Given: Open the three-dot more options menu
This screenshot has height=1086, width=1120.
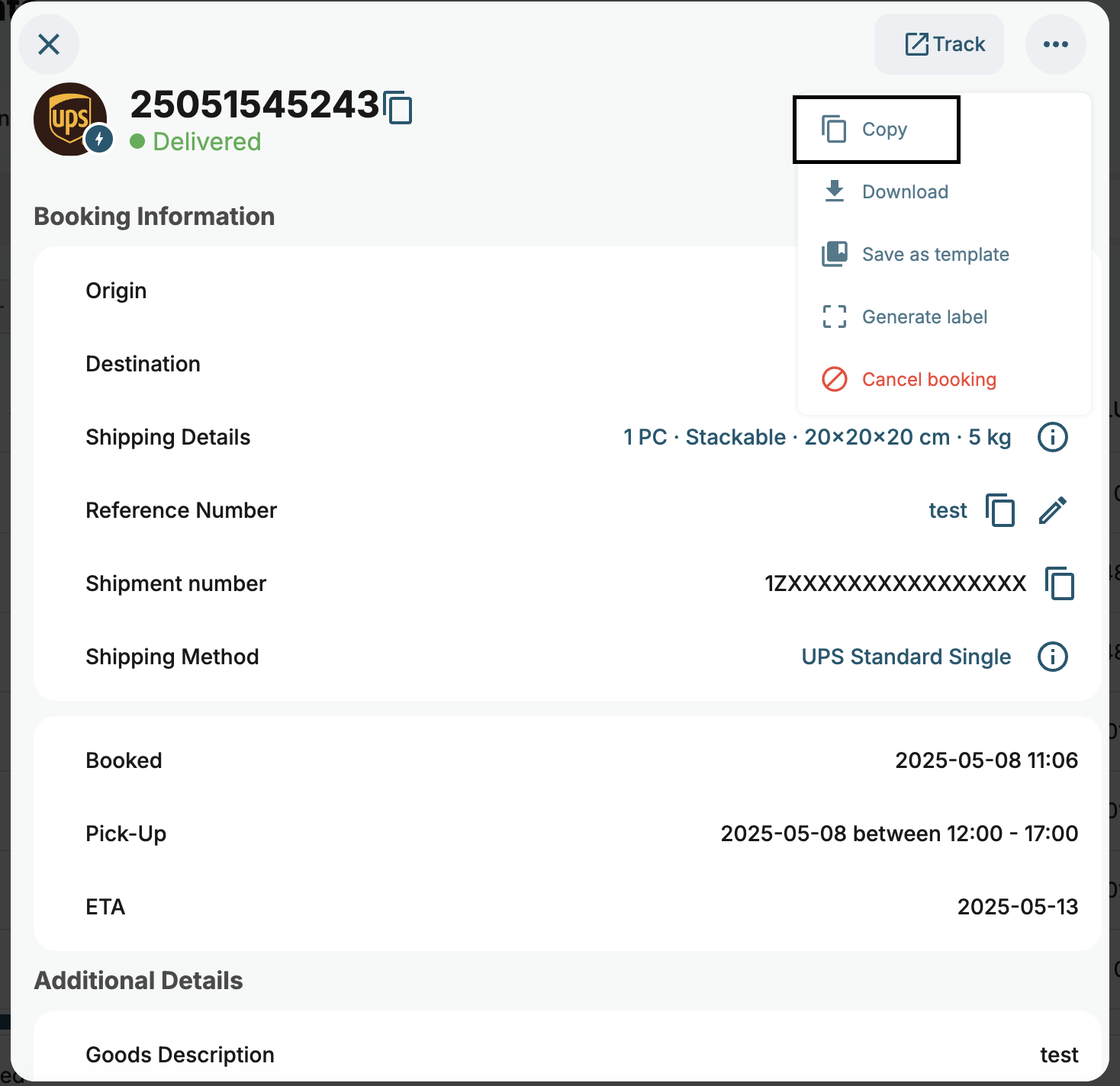Looking at the screenshot, I should pyautogui.click(x=1055, y=44).
